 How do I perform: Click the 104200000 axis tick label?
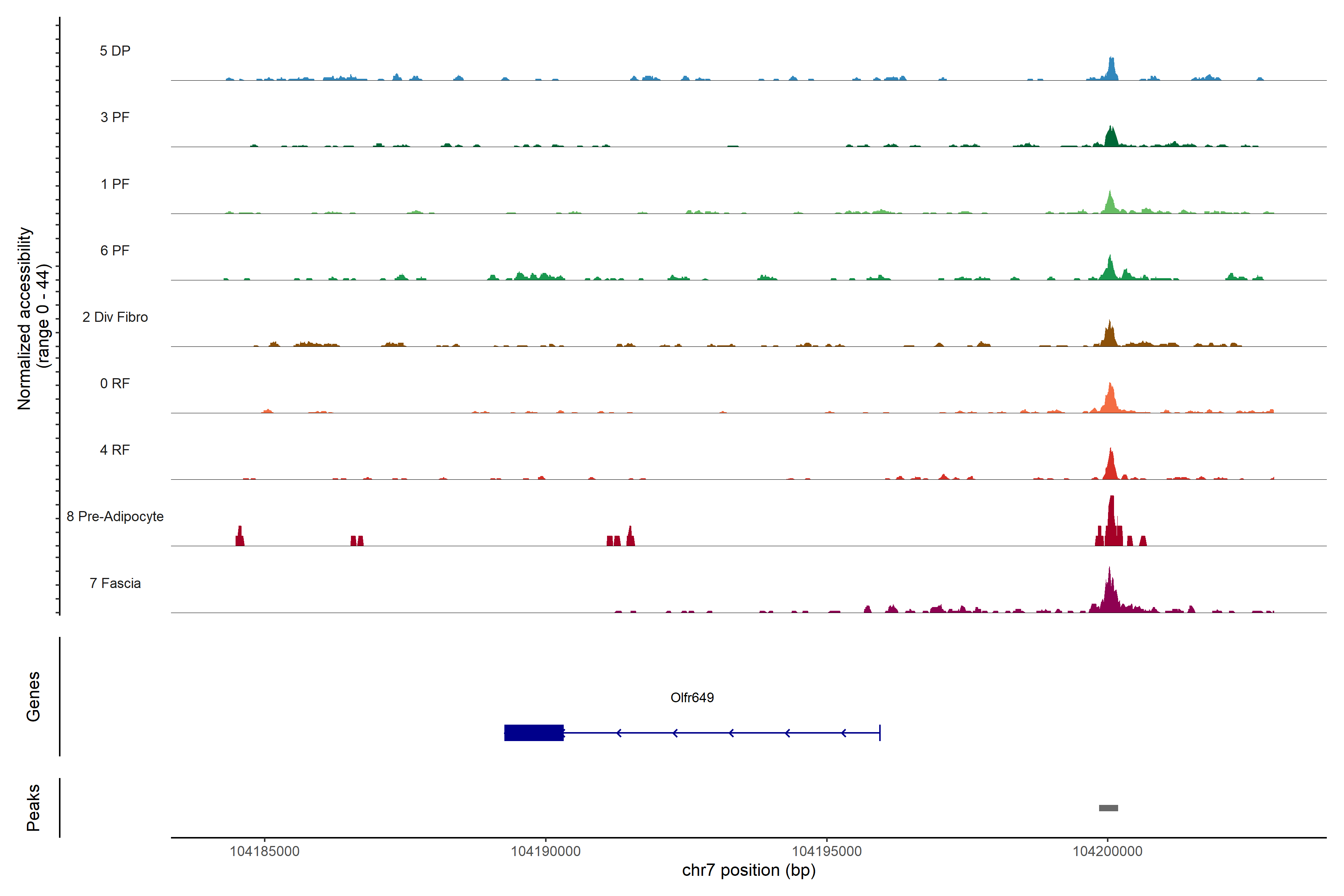click(1107, 852)
